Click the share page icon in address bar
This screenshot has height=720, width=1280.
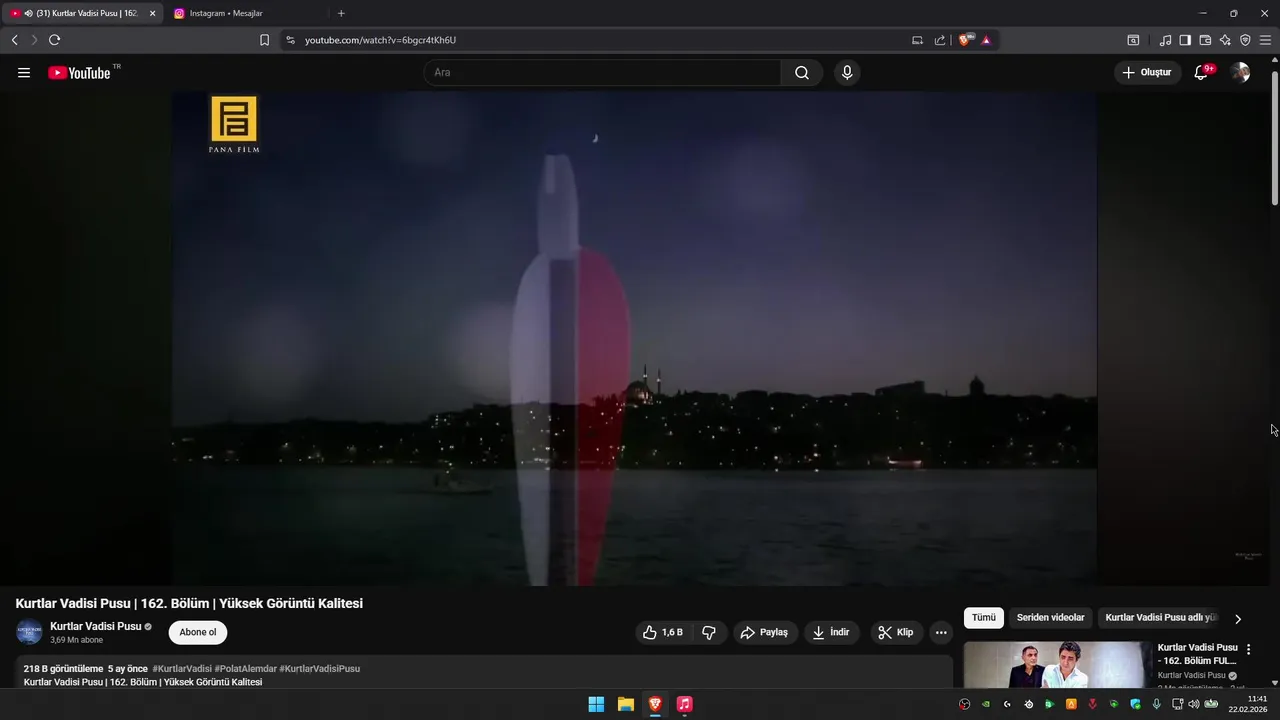click(940, 40)
